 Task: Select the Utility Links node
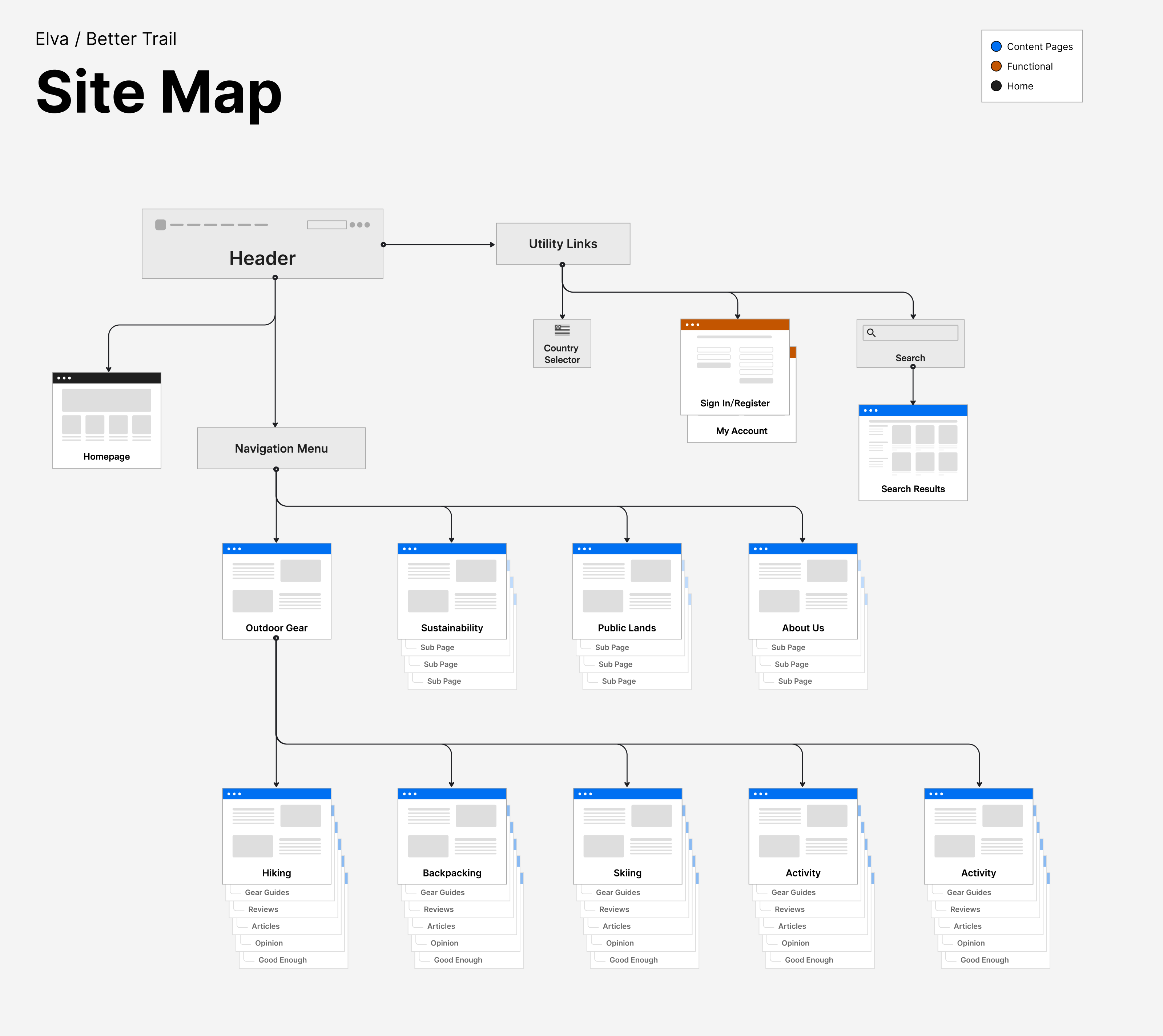click(563, 244)
